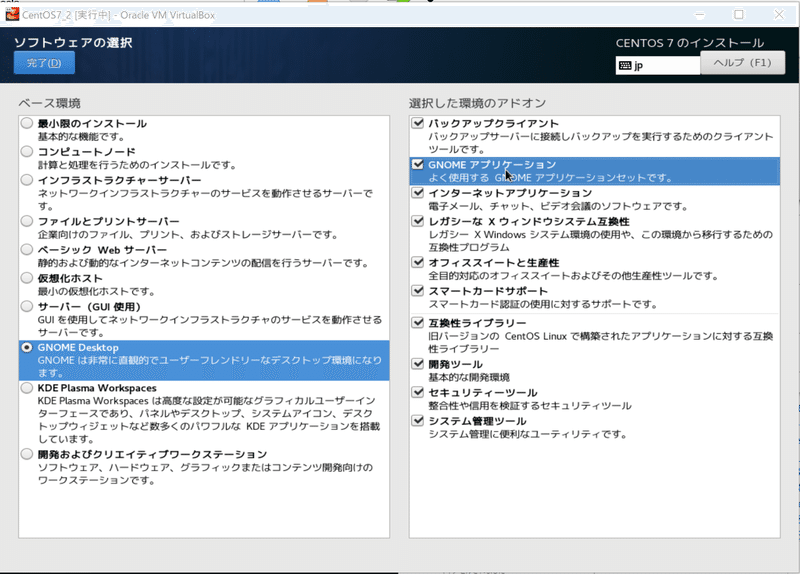The height and width of the screenshot is (574, 800).
Task: Maximize the VirtualBox window
Action: pyautogui.click(x=739, y=15)
